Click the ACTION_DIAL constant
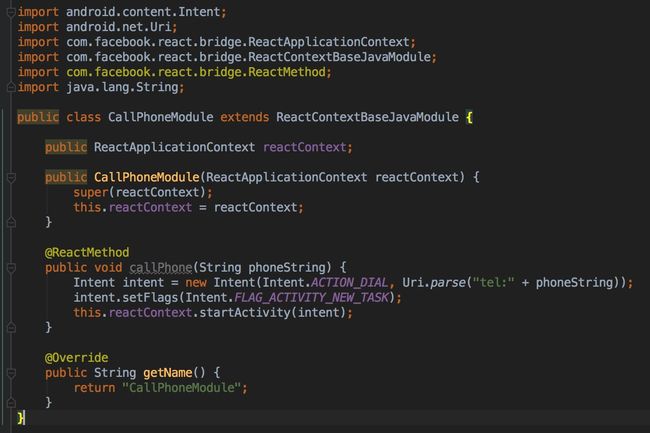The image size is (650, 433). [349, 283]
